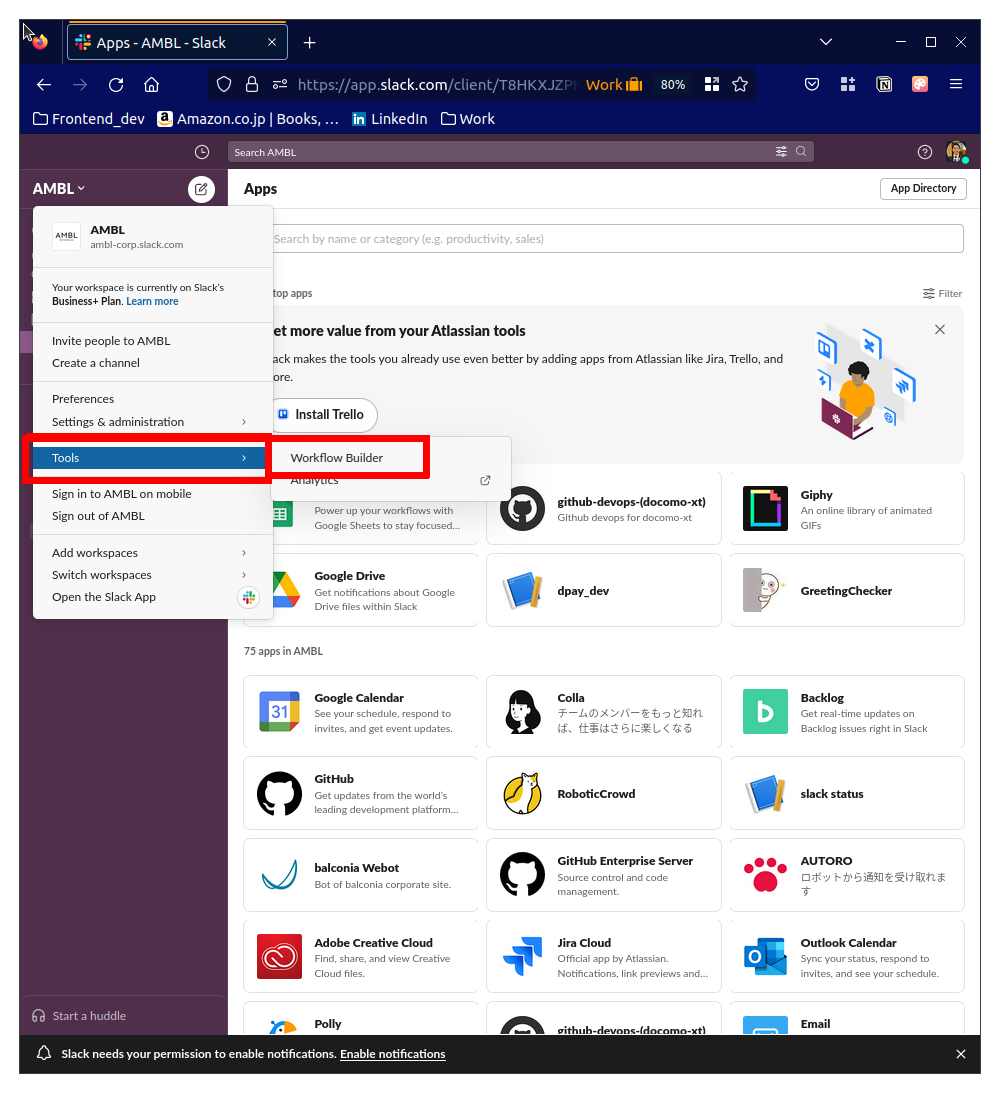Select Preferences in workspace menu
The height and width of the screenshot is (1093, 1000).
83,399
